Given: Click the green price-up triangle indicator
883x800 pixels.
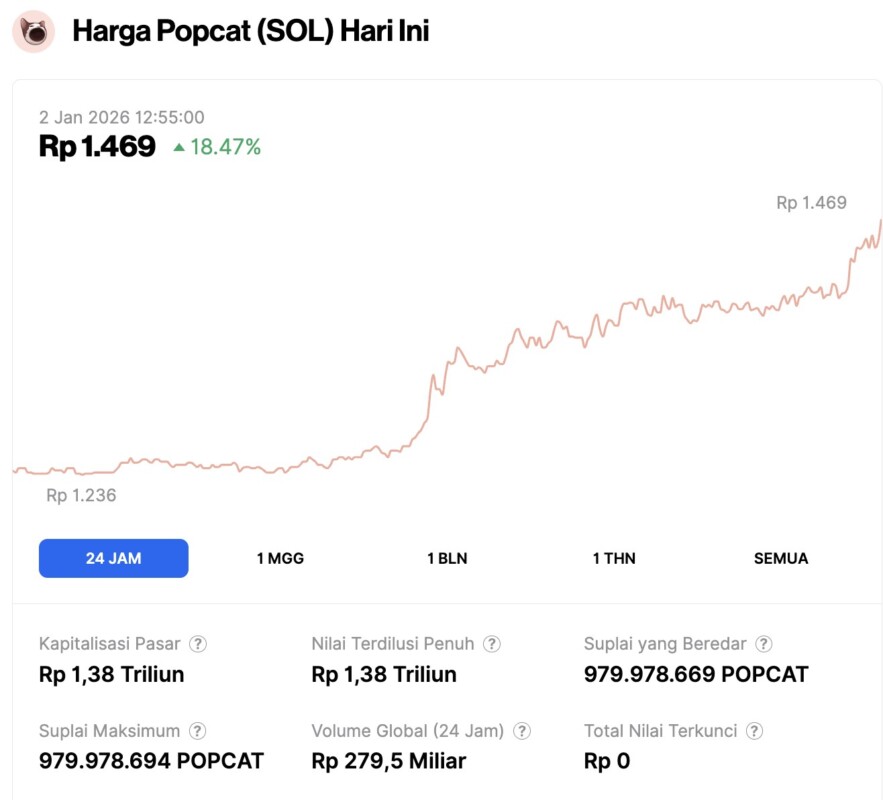Looking at the screenshot, I should click(x=179, y=148).
